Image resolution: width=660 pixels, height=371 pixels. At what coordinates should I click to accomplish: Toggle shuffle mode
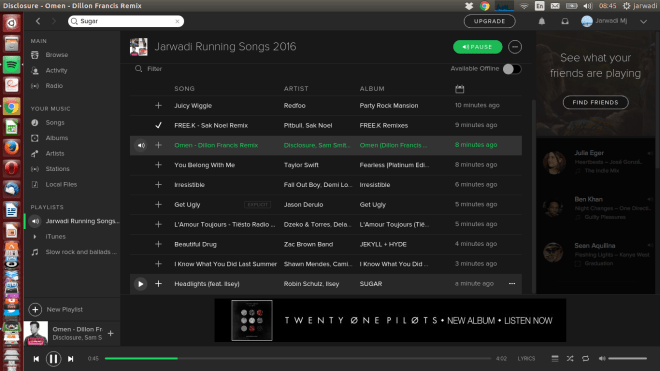(570, 358)
